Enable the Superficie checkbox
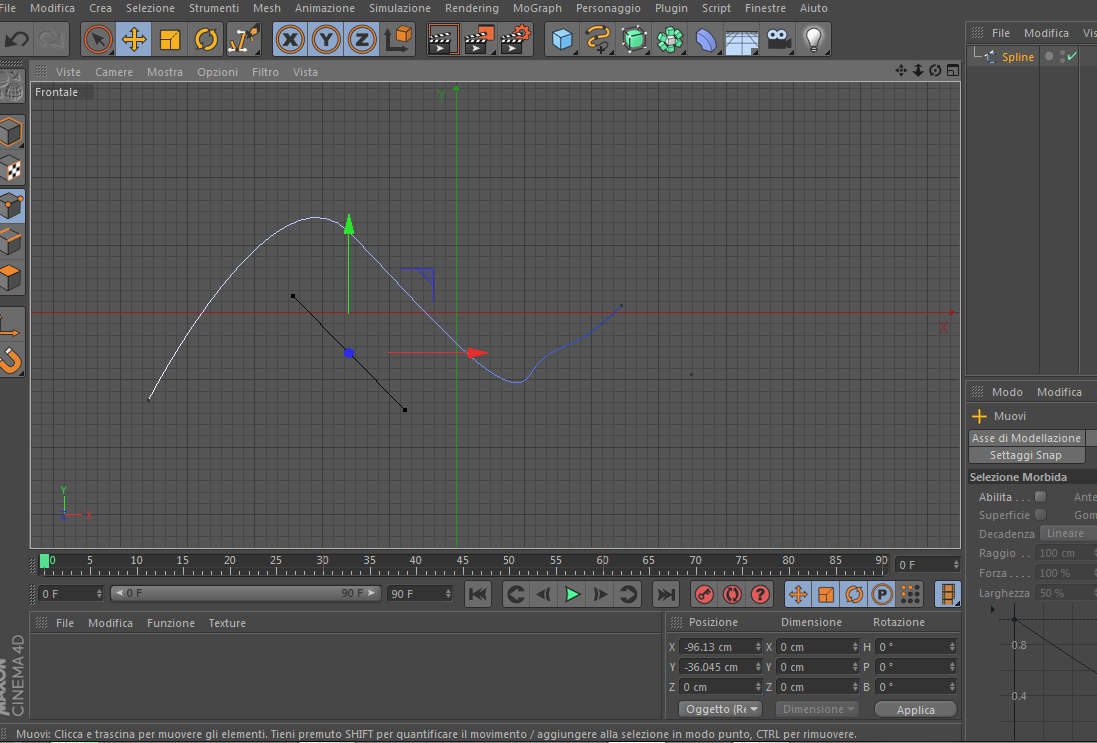 point(1040,514)
